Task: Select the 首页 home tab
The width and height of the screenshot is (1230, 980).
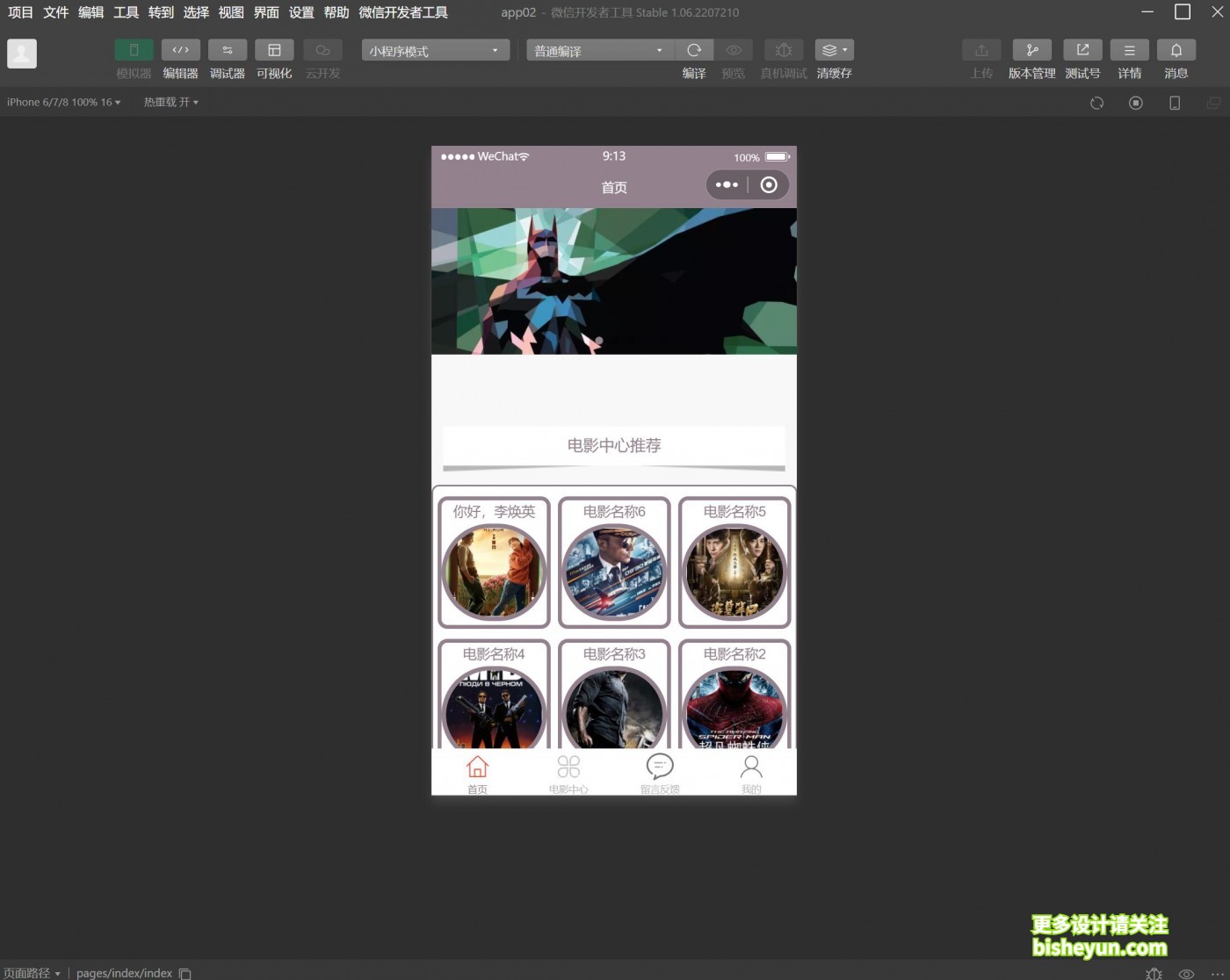Action: (x=477, y=774)
